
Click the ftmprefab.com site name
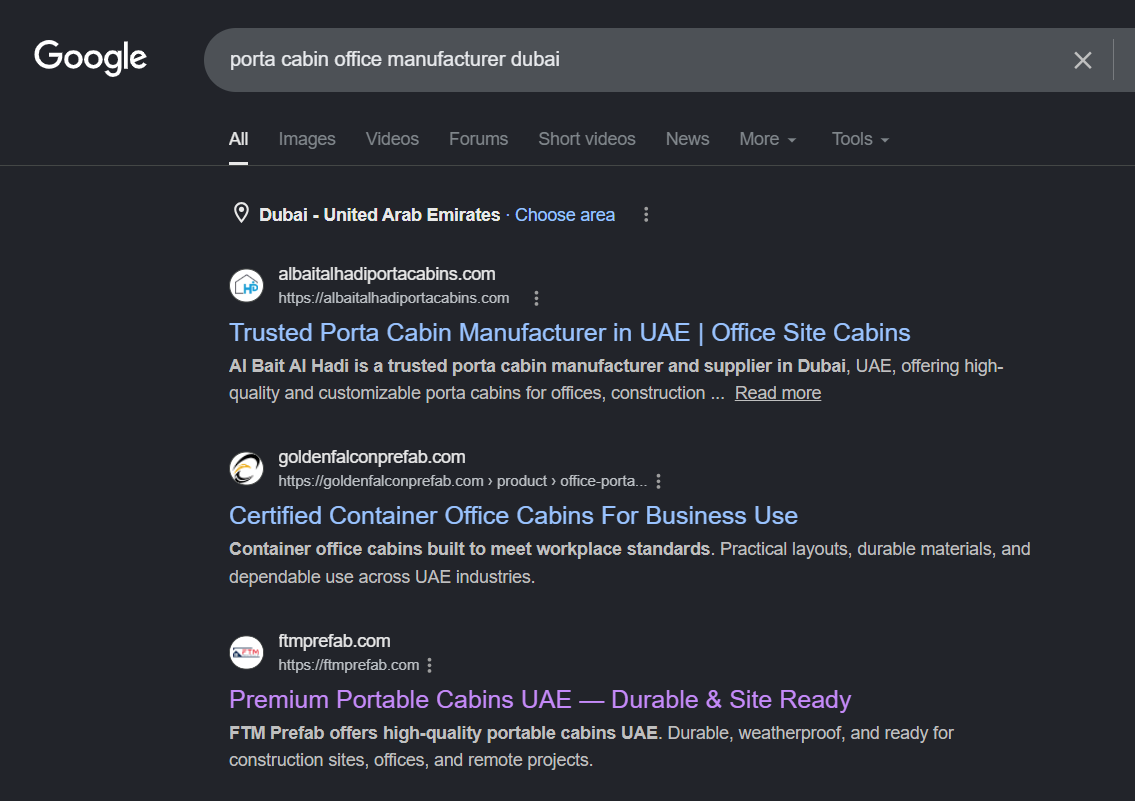pyautogui.click(x=334, y=641)
